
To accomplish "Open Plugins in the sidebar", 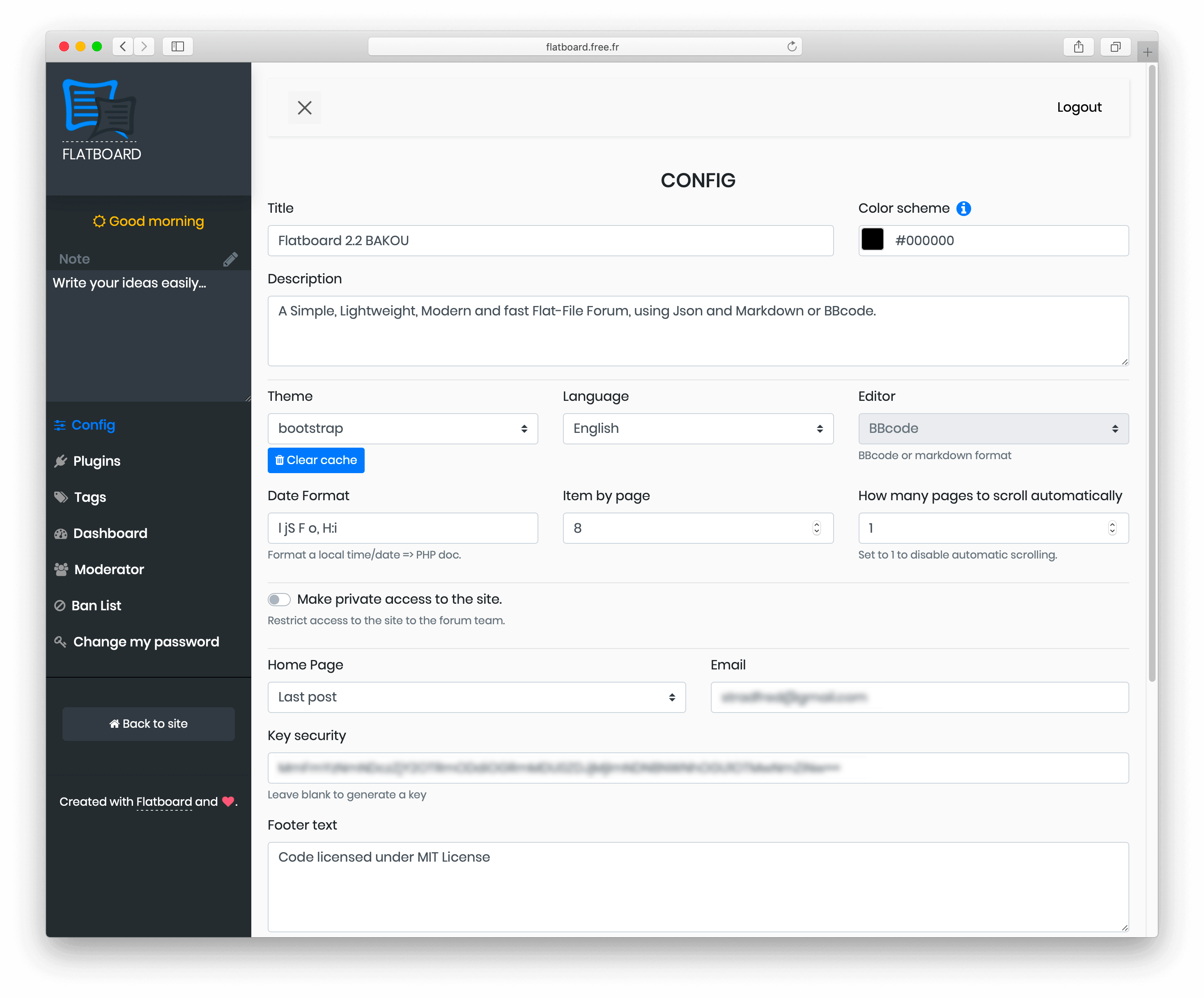I will click(97, 461).
